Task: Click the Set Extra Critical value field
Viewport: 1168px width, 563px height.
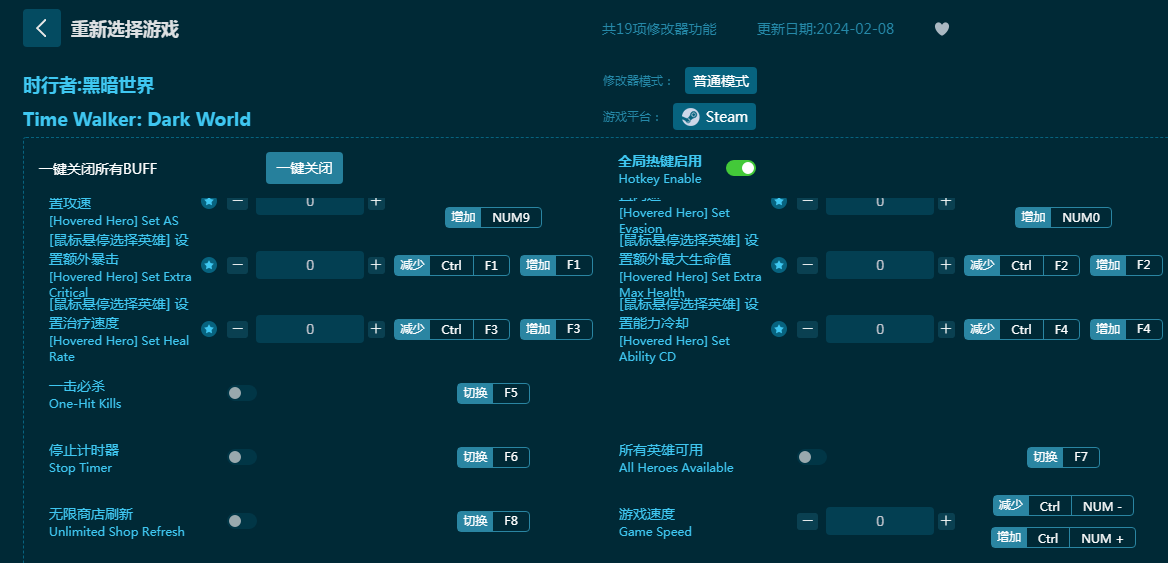Action: pyautogui.click(x=310, y=265)
